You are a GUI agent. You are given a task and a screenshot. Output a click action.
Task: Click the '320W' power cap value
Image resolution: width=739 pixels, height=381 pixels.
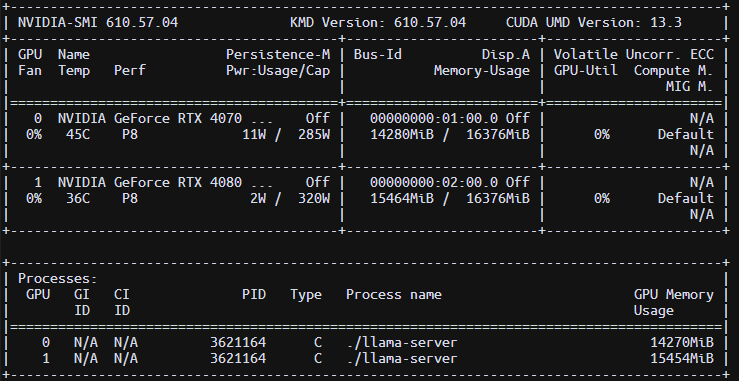(314, 199)
